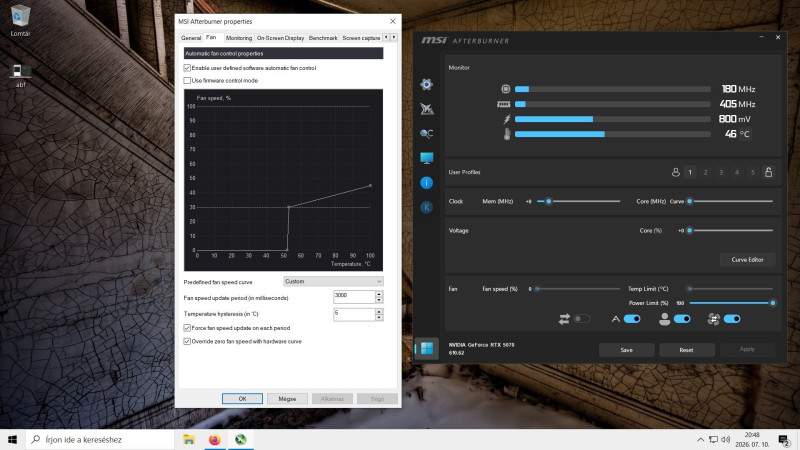Open the Benchmark tab
The height and width of the screenshot is (450, 800).
[323, 38]
